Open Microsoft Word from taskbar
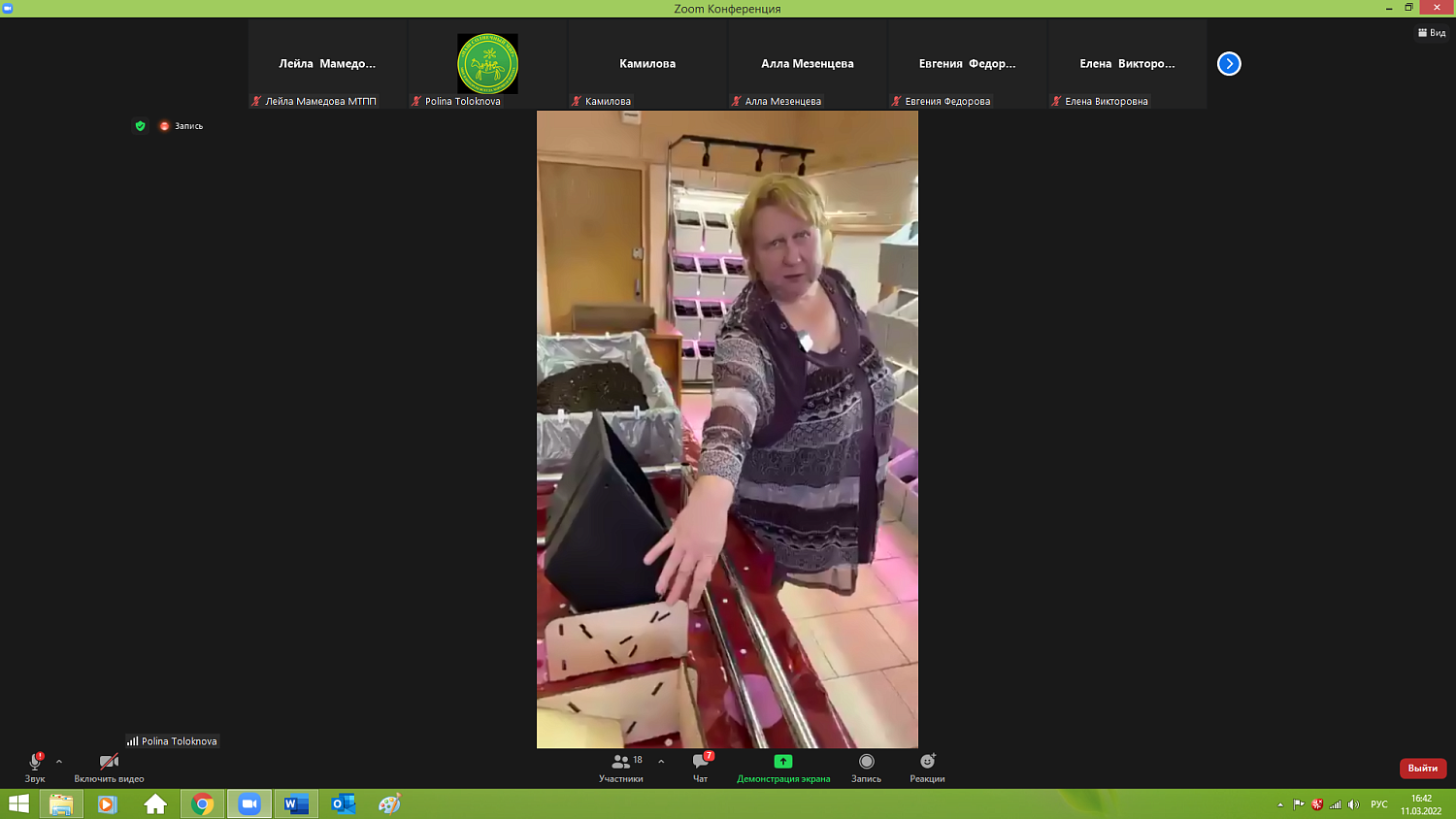The height and width of the screenshot is (819, 1456). tap(296, 803)
